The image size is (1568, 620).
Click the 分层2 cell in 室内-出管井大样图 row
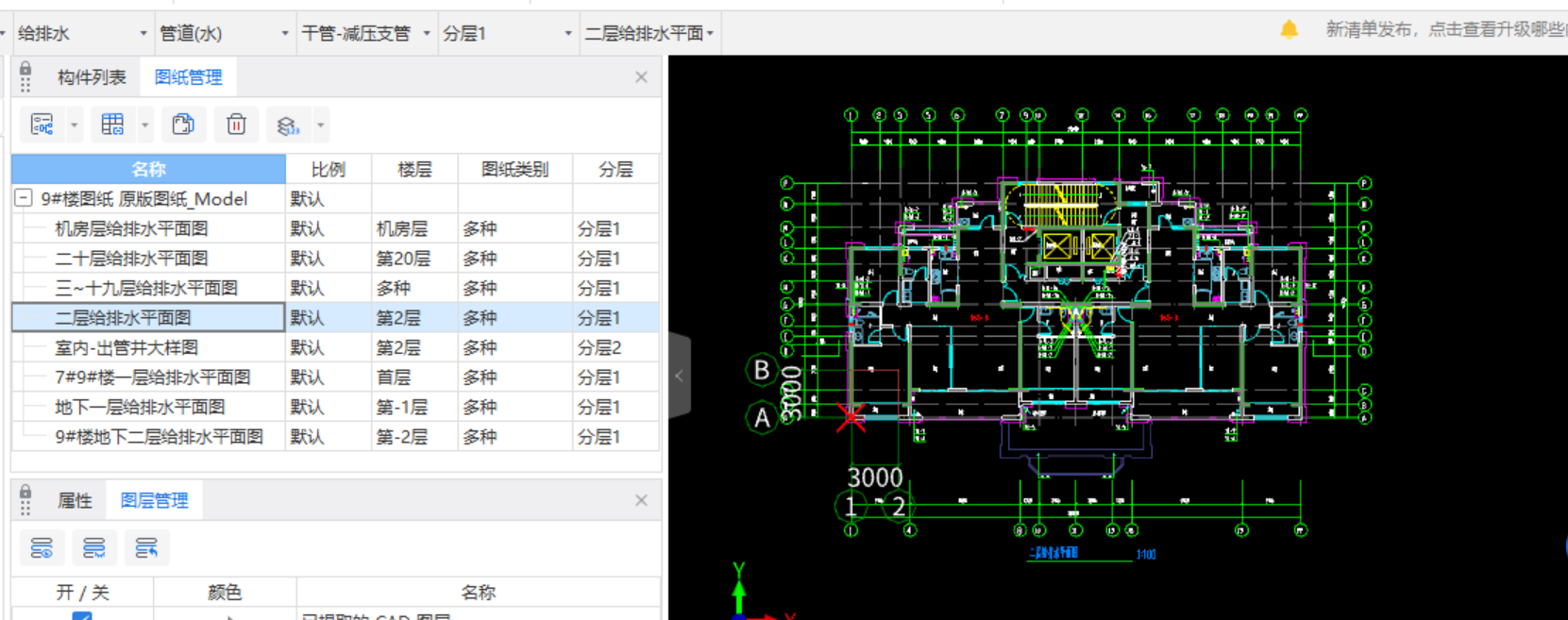point(615,347)
